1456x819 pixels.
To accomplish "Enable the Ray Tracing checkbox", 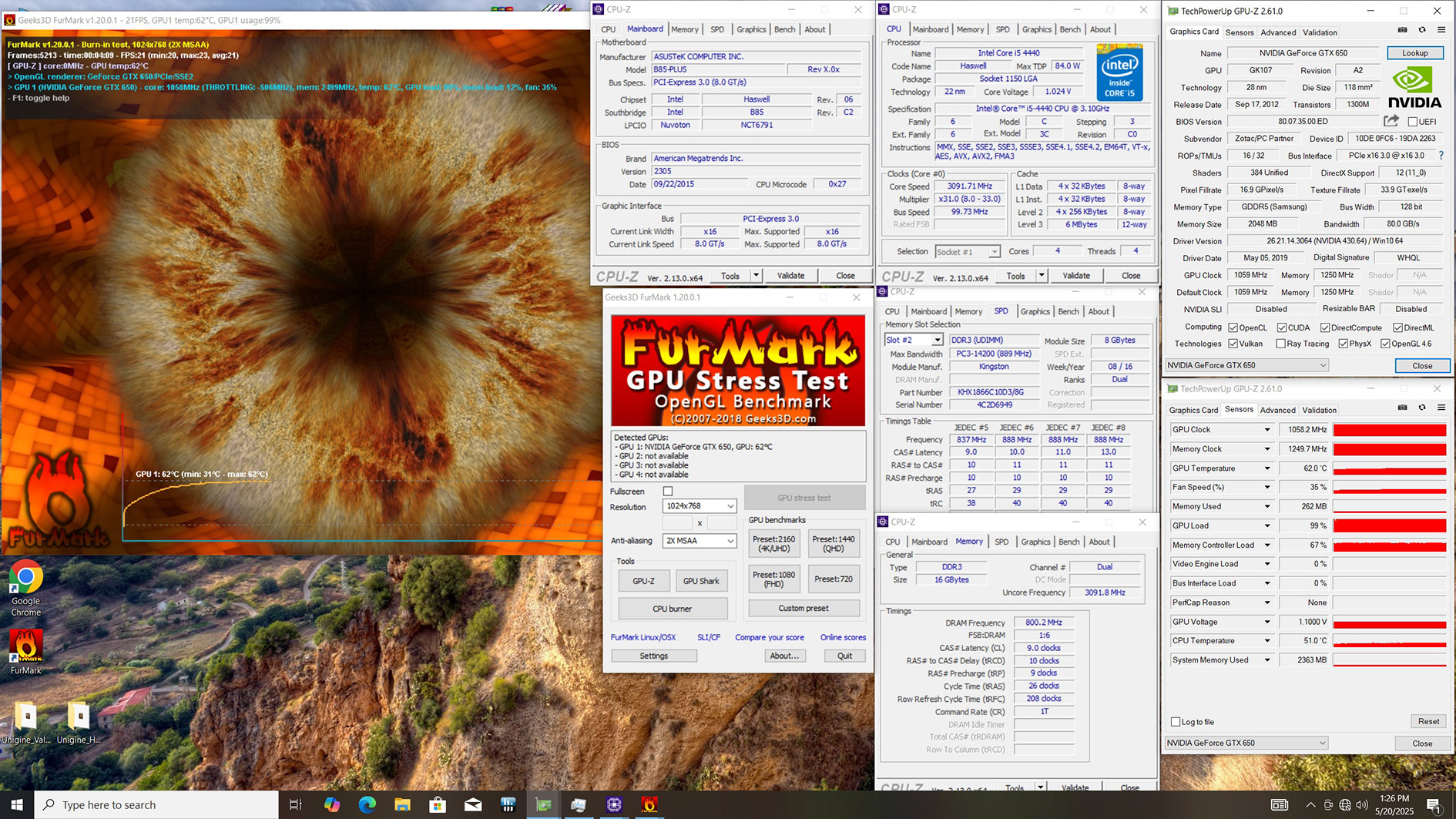I will [1281, 344].
